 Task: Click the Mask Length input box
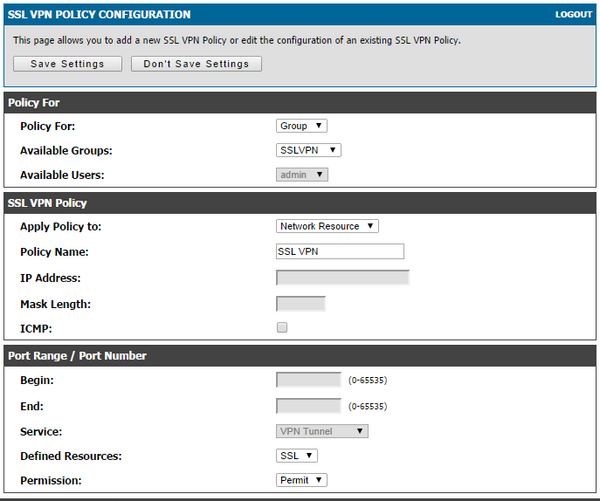tap(301, 304)
